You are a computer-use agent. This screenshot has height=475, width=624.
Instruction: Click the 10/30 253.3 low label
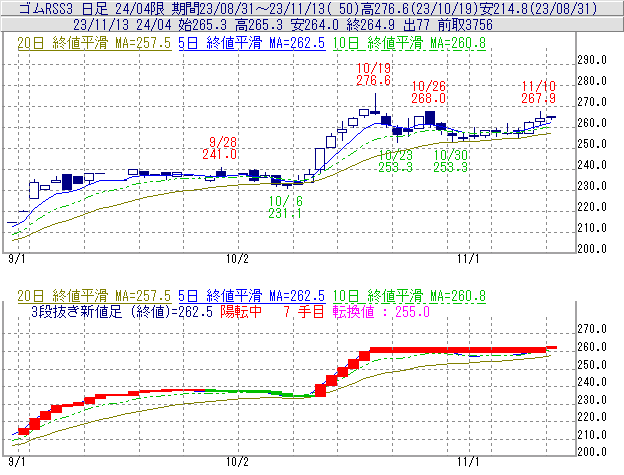450,161
